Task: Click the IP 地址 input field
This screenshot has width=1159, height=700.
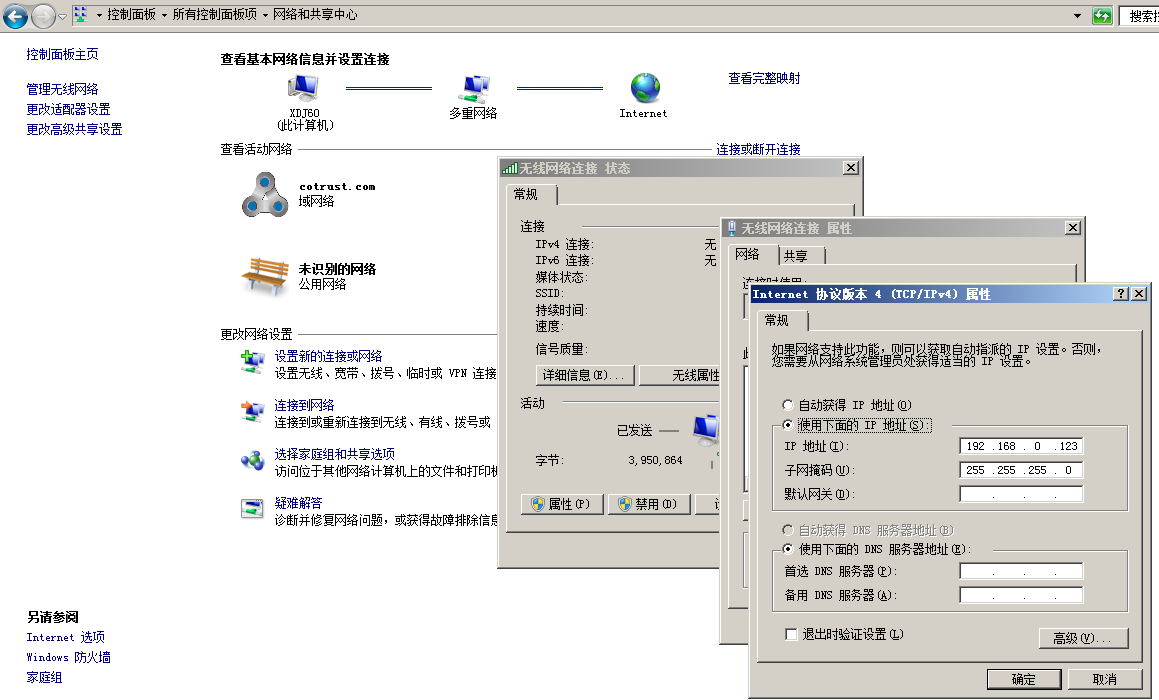Action: point(1021,446)
